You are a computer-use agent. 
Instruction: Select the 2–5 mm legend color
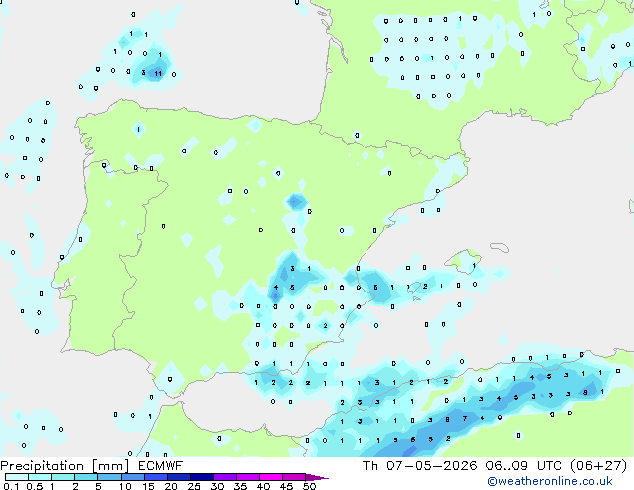pos(86,477)
